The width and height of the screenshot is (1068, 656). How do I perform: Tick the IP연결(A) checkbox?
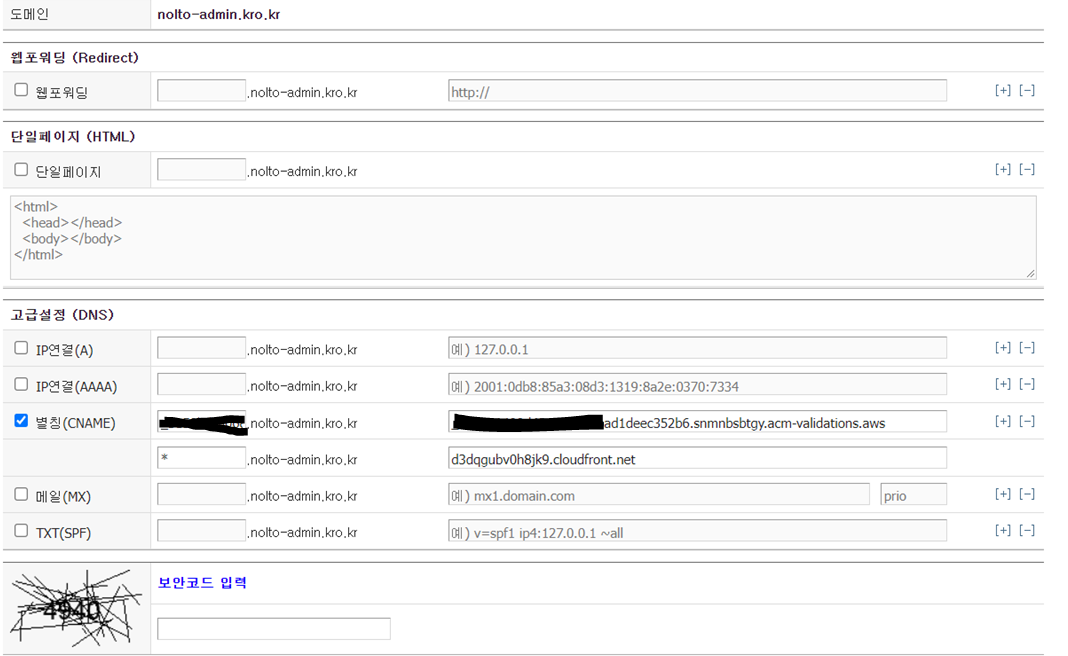pos(21,348)
